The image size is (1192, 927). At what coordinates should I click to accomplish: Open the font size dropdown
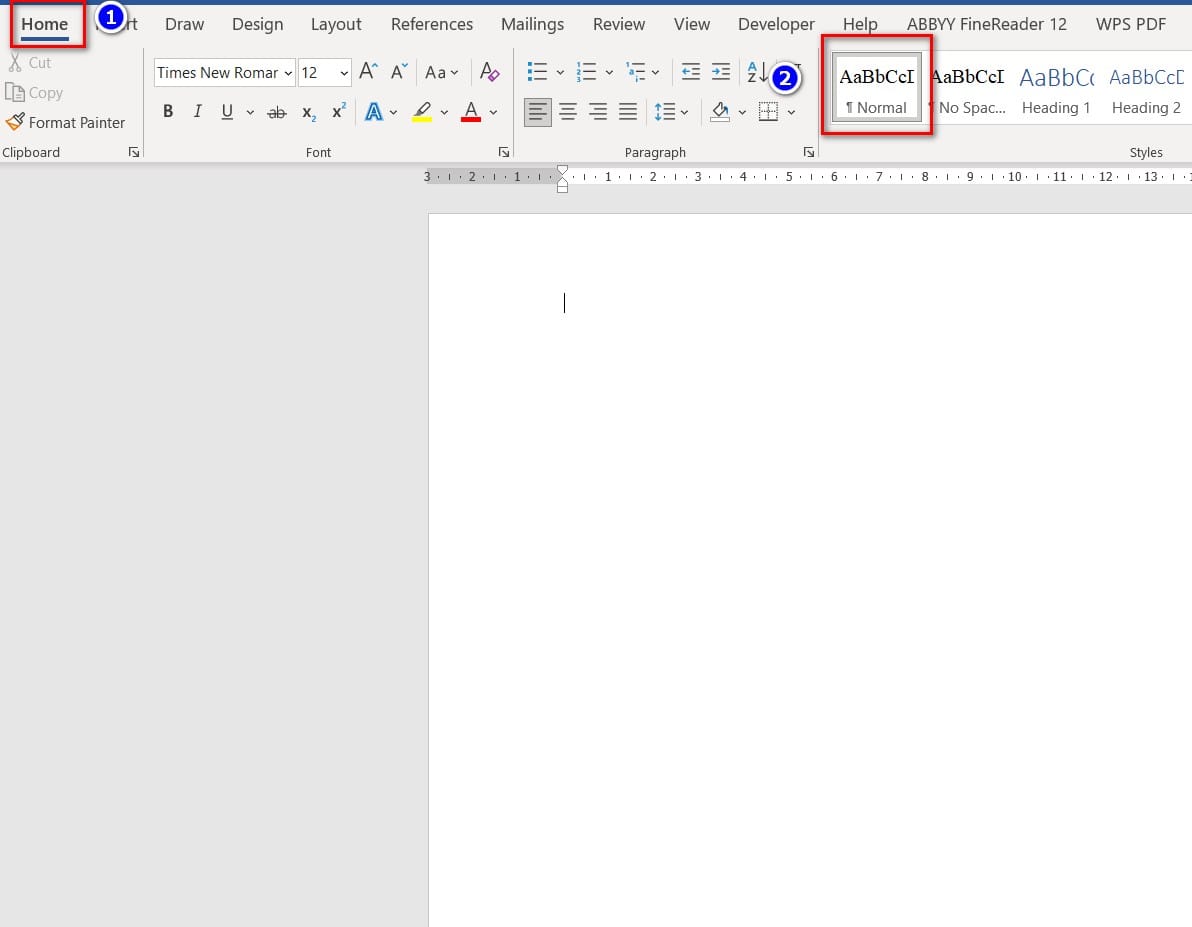(344, 73)
